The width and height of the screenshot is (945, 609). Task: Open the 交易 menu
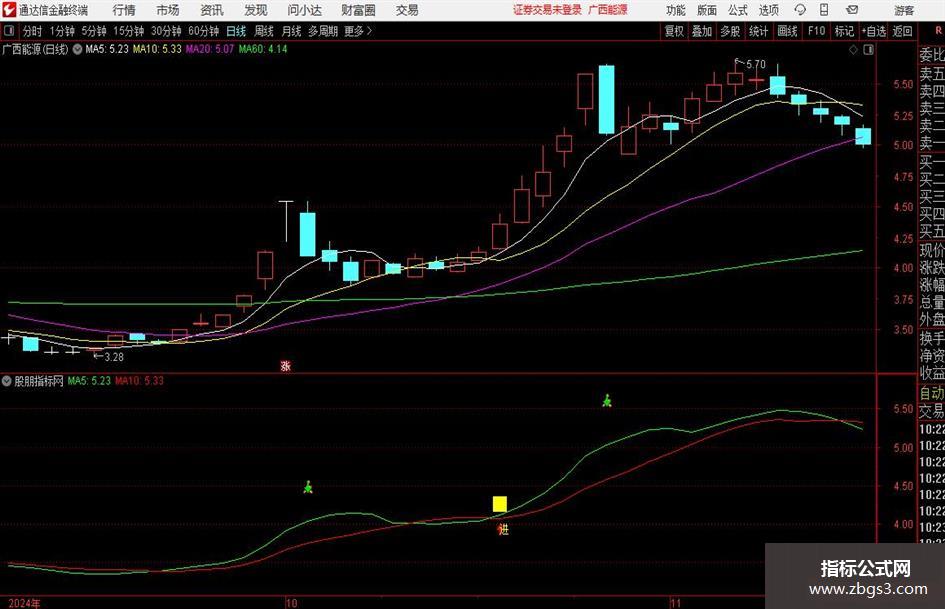(407, 10)
